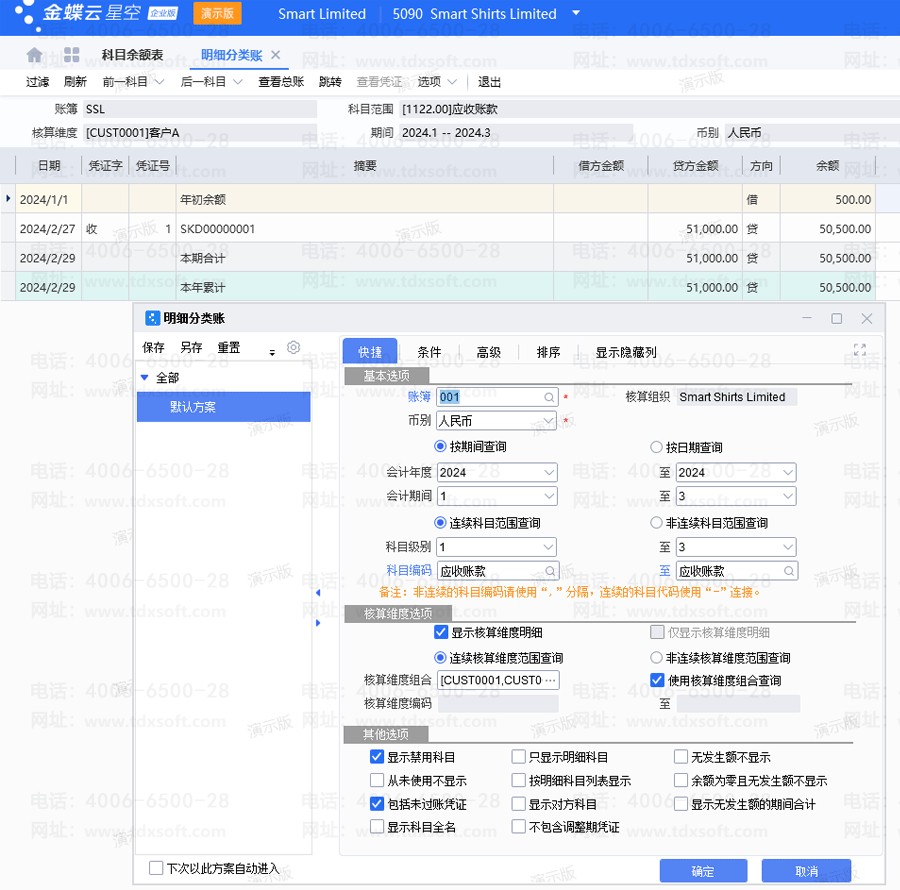Click the settings gear in scheme panel
The image size is (900, 890).
(293, 348)
